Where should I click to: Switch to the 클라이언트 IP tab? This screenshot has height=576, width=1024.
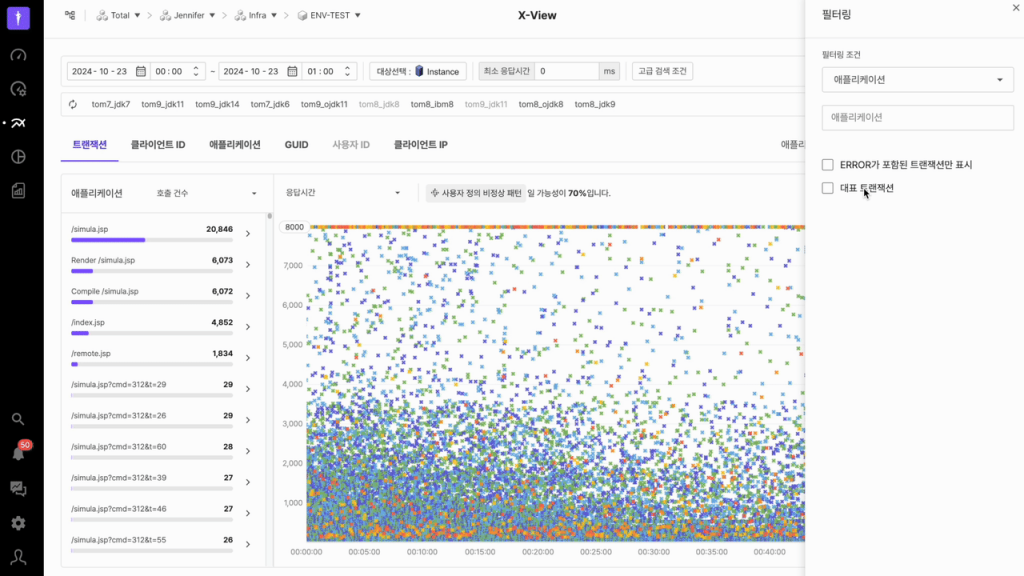coord(420,145)
